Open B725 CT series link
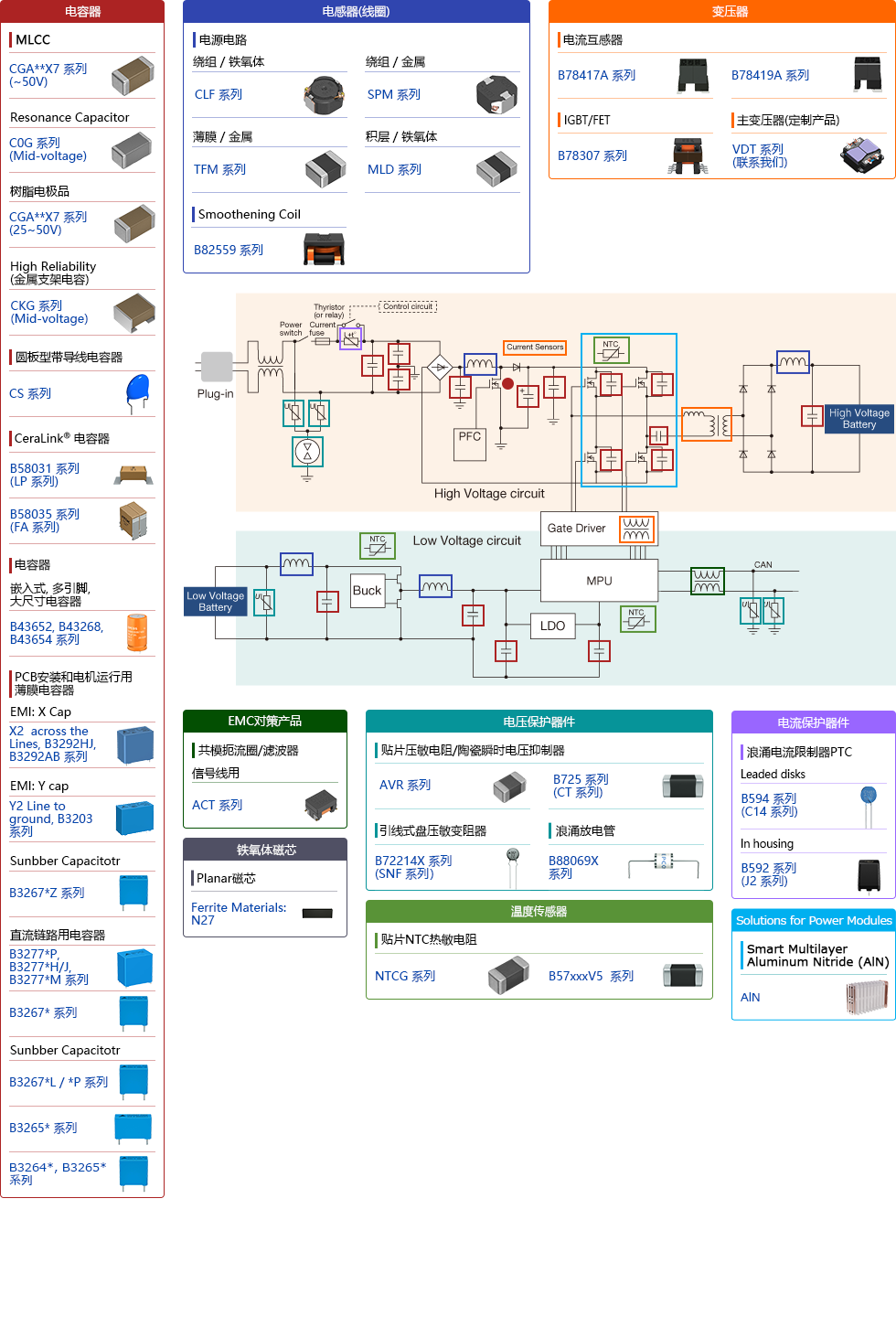 (581, 786)
